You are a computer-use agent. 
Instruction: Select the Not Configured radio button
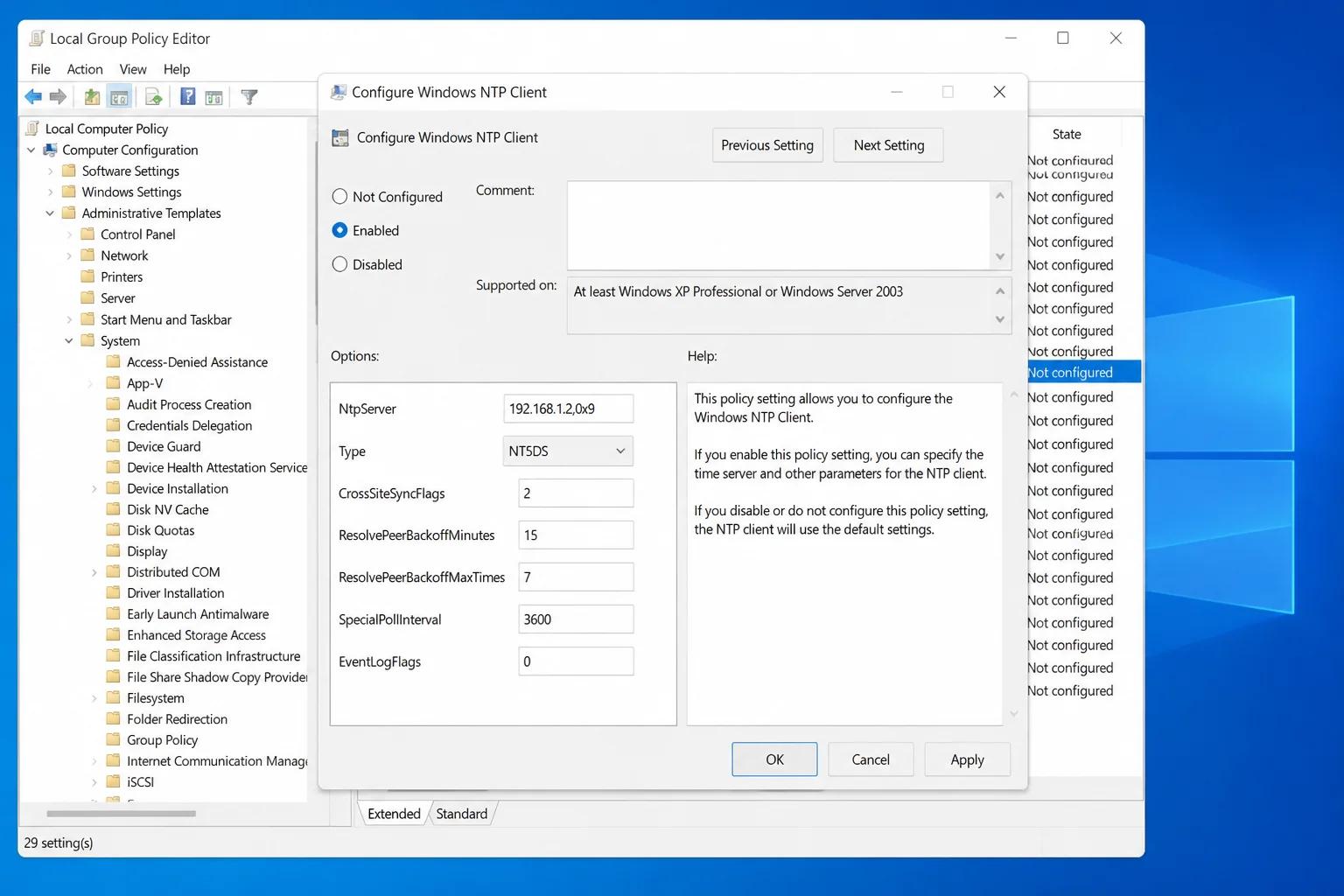click(339, 197)
